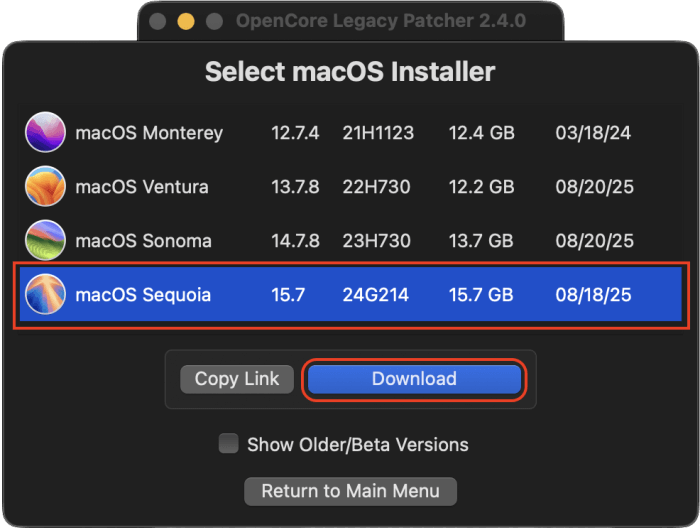Click Sequoia build 24G214
This screenshot has width=700, height=530.
point(375,295)
